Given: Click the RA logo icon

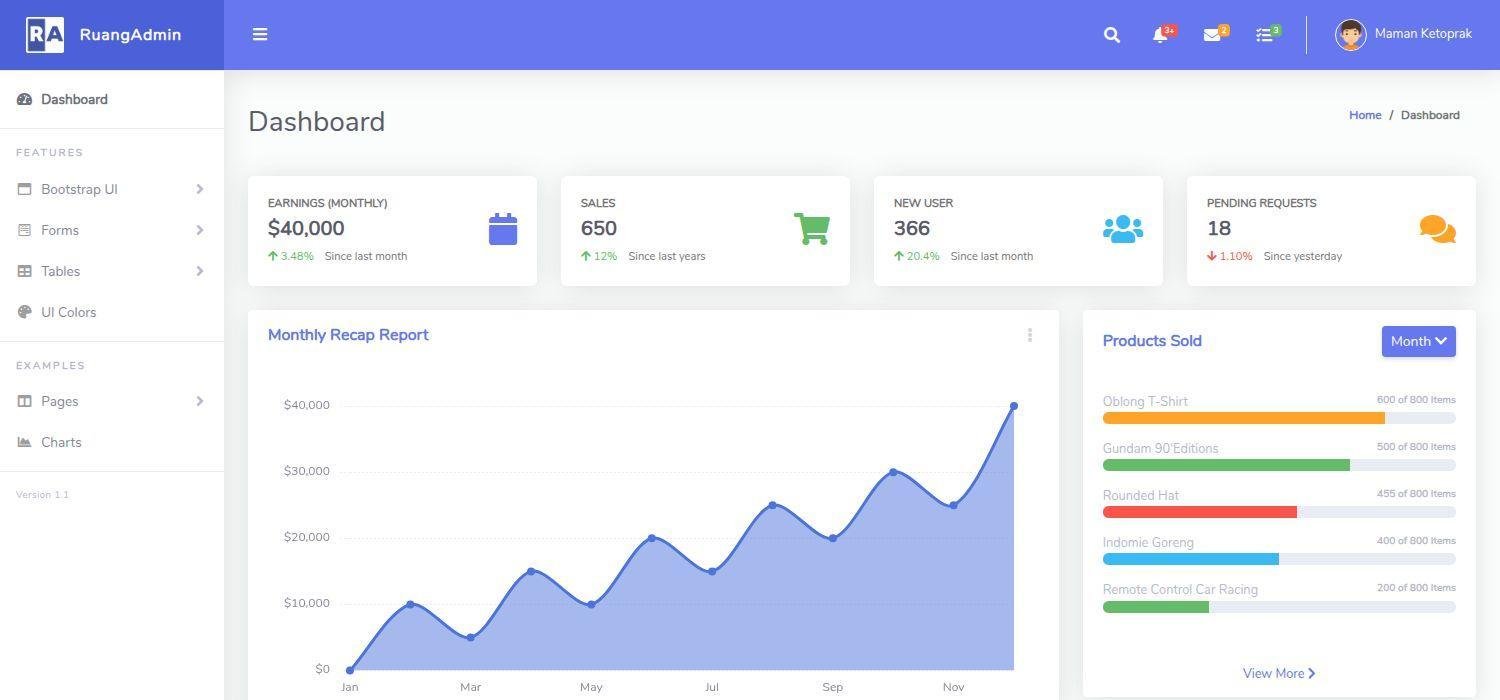Looking at the screenshot, I should [45, 35].
